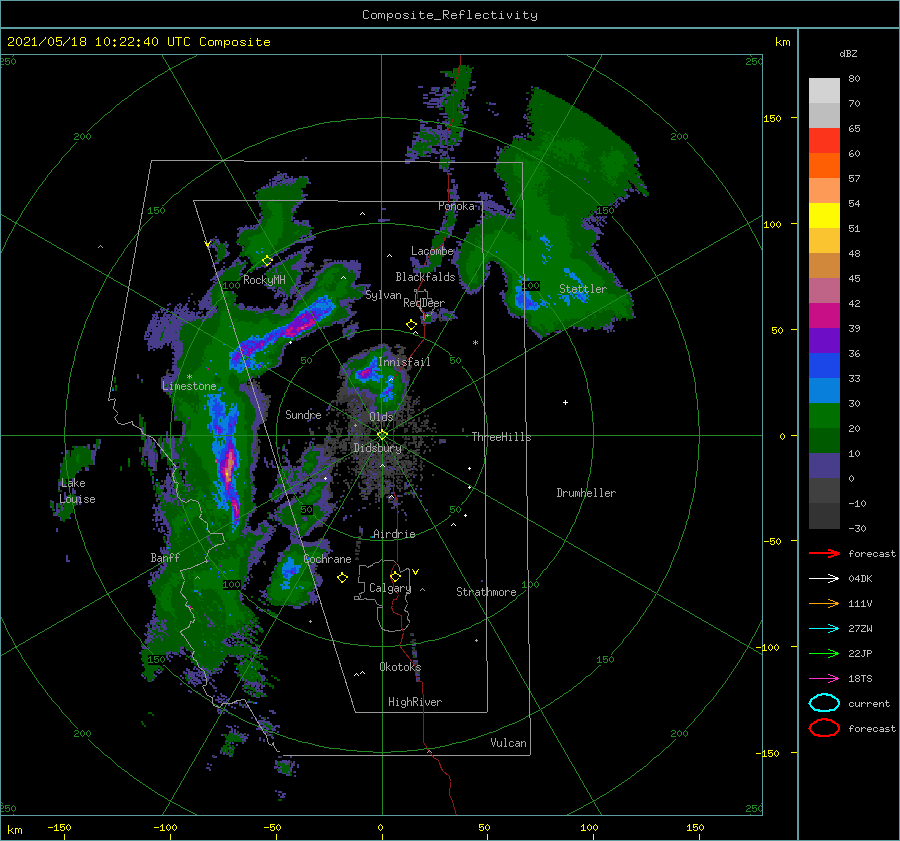Click the yellow diamond marker near RockyMH

click(x=267, y=261)
